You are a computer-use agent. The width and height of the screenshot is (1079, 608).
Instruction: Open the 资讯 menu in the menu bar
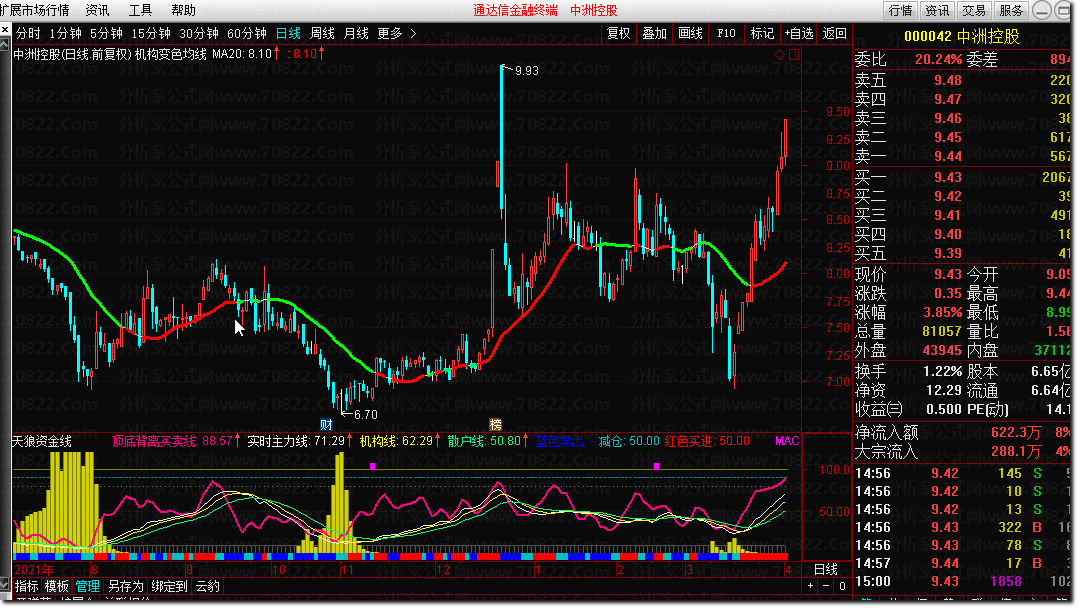point(97,10)
